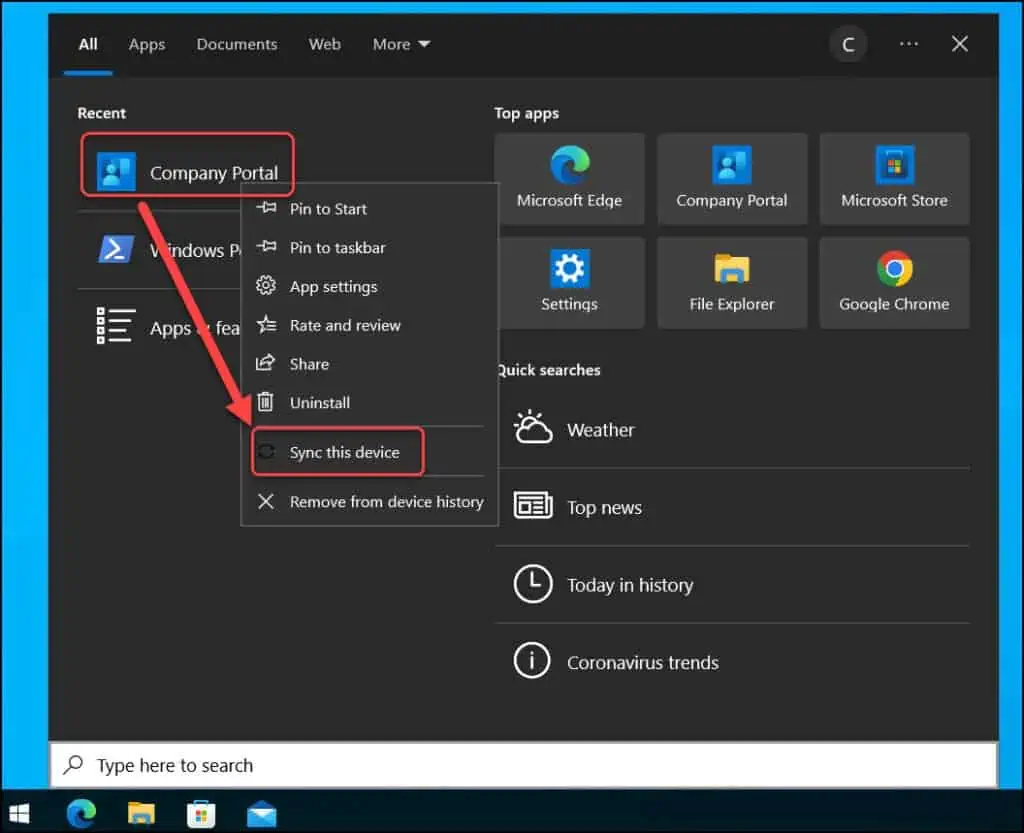Open Company Portal from Recent list
The image size is (1024, 833).
pyautogui.click(x=187, y=172)
